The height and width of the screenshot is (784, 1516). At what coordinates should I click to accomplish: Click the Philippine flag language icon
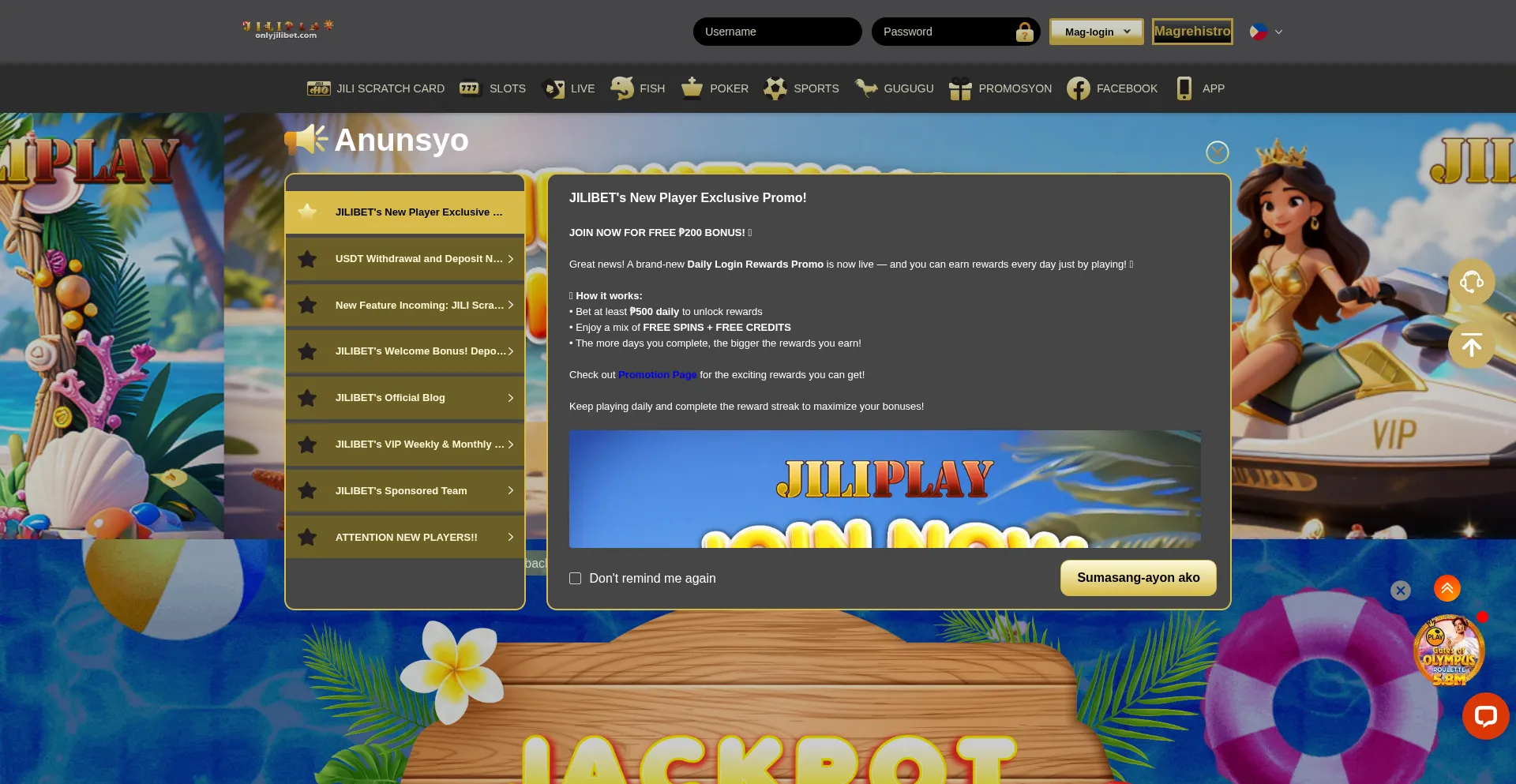[x=1259, y=32]
